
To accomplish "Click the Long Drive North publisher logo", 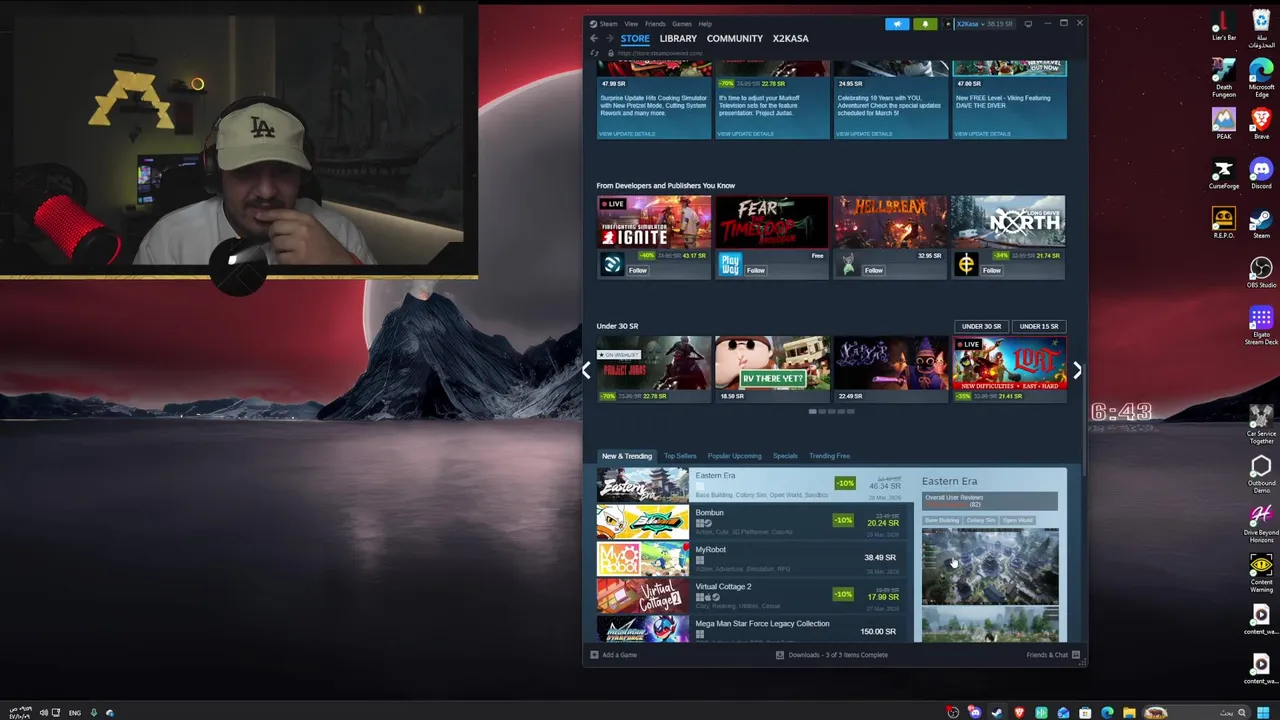I will coord(966,265).
